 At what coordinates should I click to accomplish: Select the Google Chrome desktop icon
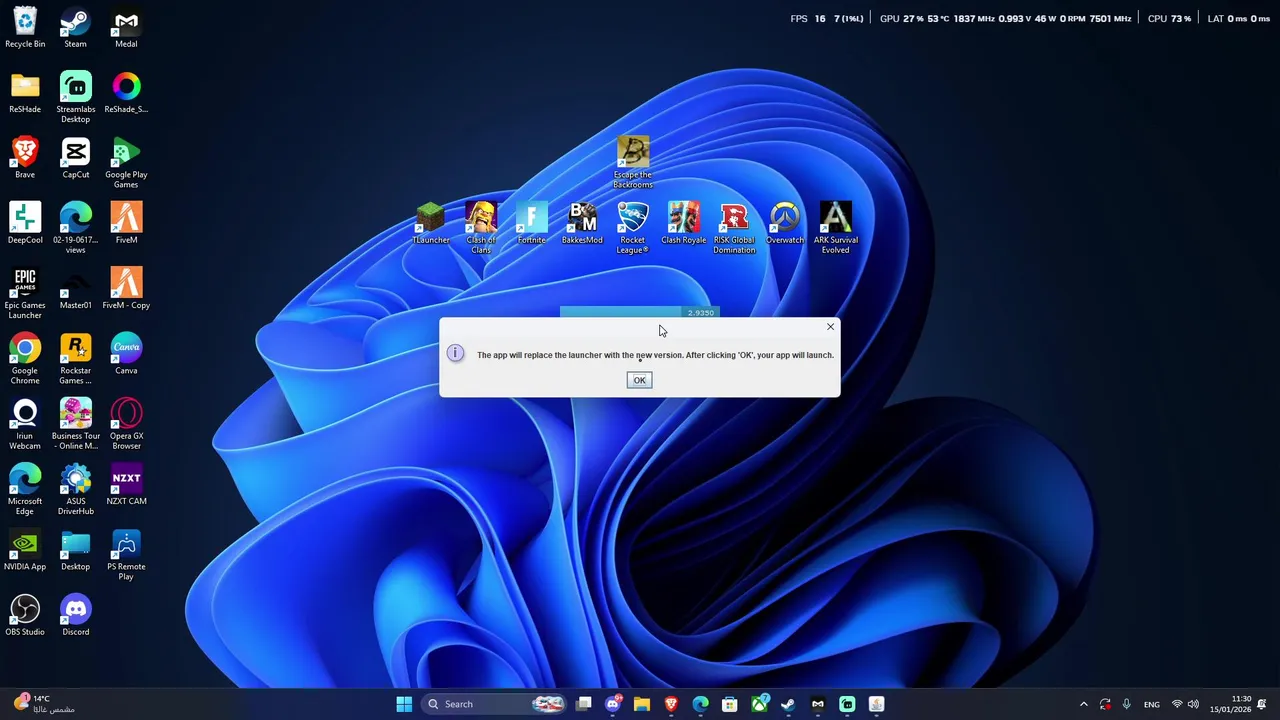25,359
